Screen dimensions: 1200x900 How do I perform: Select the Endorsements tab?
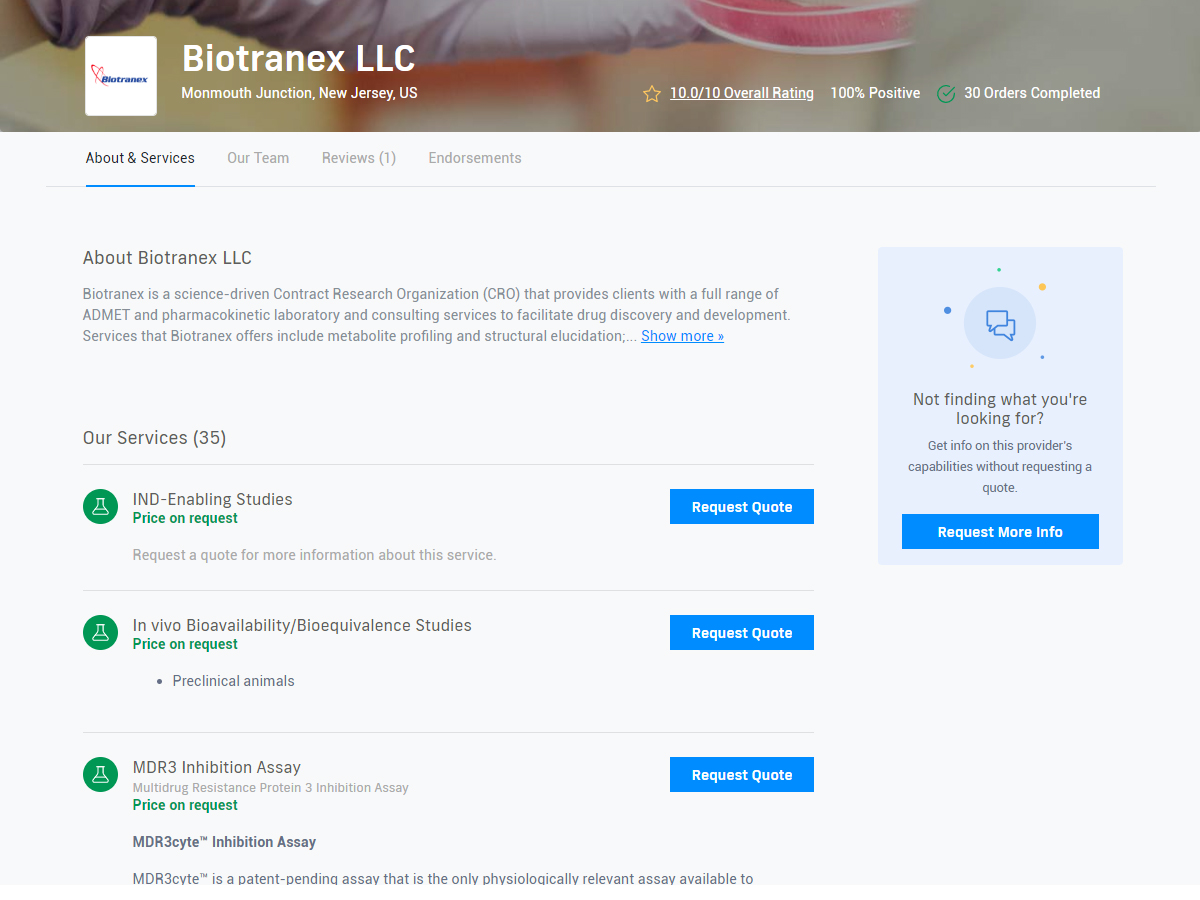(475, 158)
